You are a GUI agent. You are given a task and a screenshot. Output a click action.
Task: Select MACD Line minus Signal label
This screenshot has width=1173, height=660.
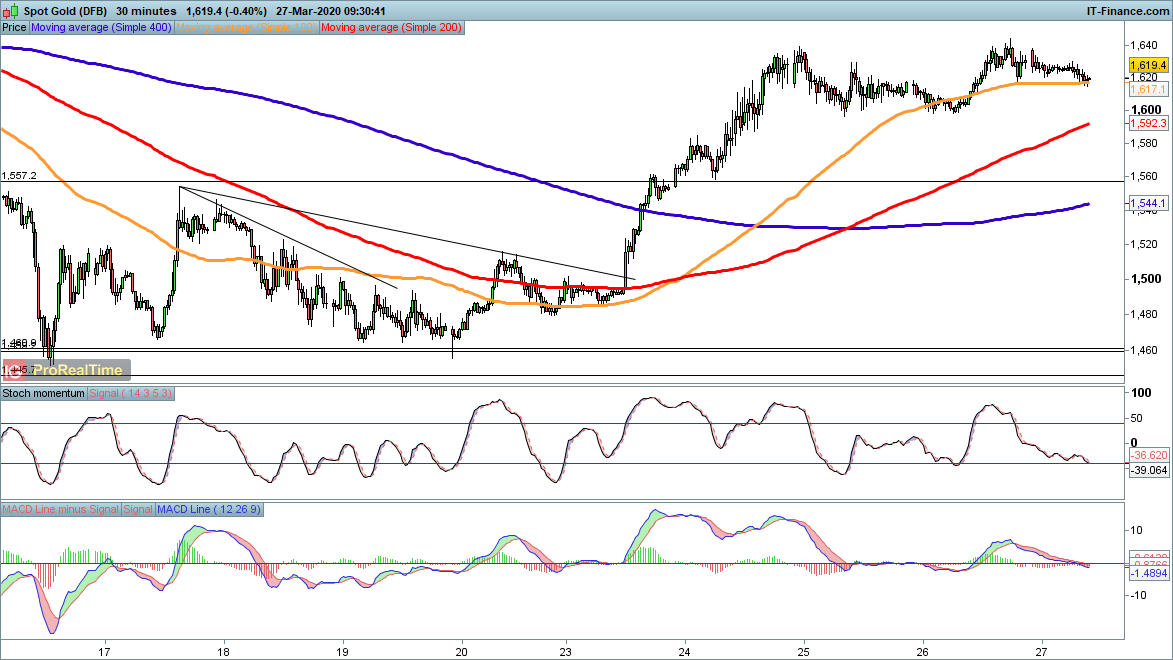tap(60, 509)
